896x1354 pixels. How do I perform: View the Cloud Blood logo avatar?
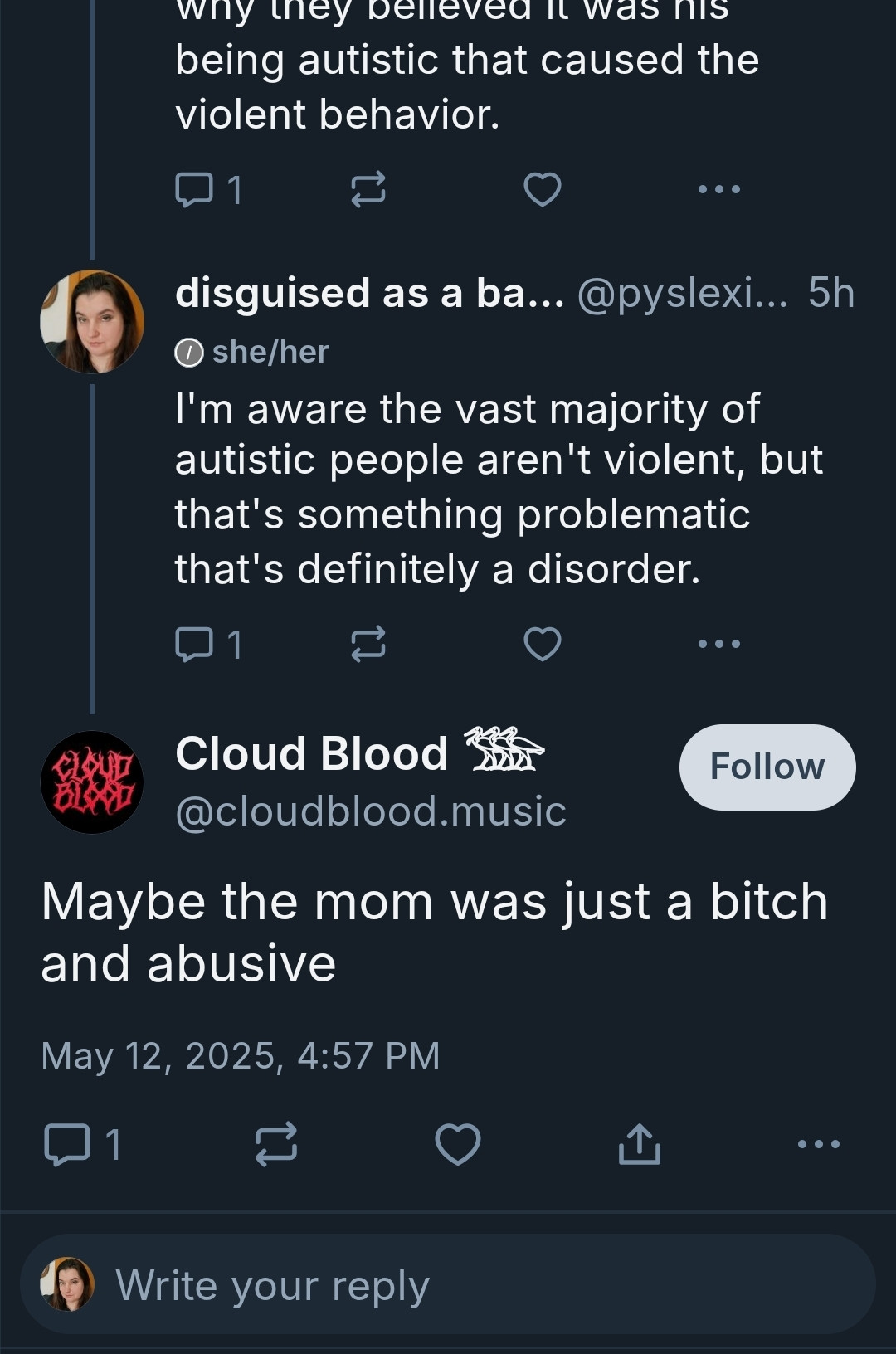[x=92, y=782]
